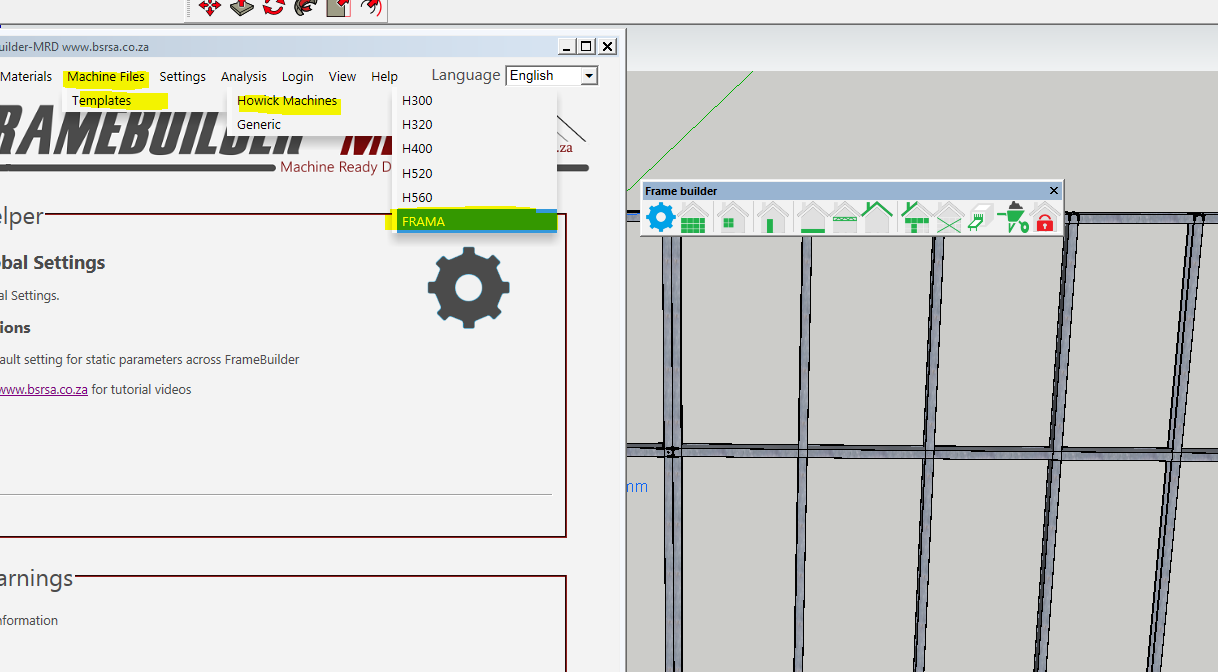Click the blue gear settings icon in Frame builder toolbar
The image size is (1218, 672).
(661, 217)
